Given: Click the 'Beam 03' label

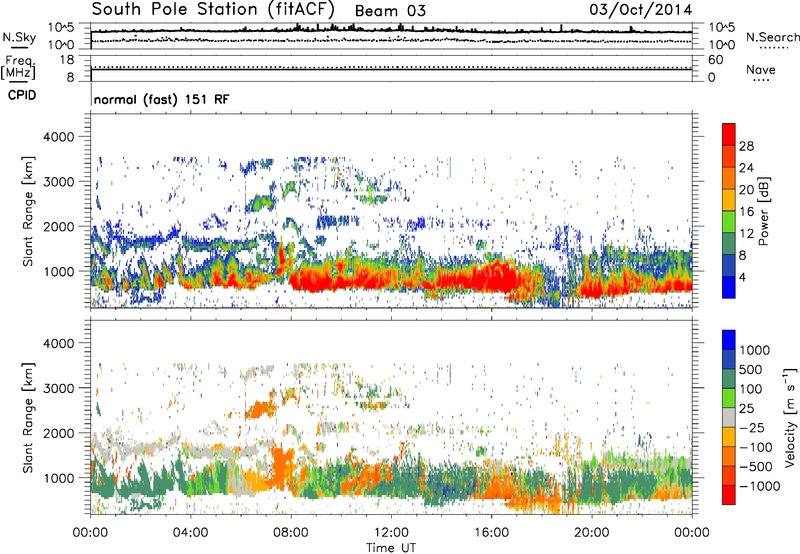Looking at the screenshot, I should coord(390,11).
